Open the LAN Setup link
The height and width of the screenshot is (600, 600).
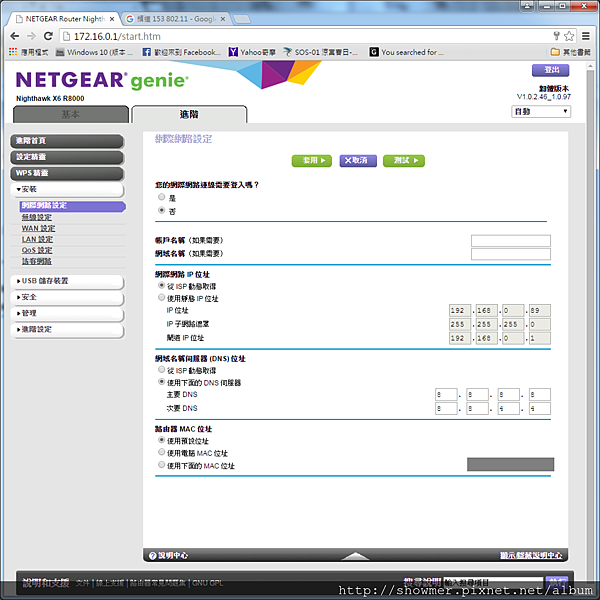[37, 240]
